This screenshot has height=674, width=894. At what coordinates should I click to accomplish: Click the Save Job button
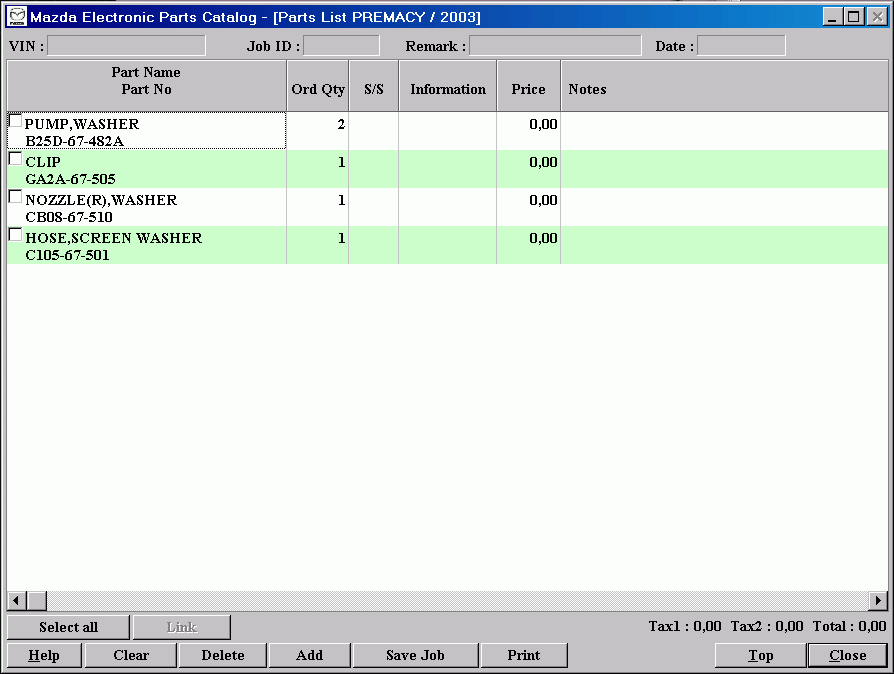(415, 655)
